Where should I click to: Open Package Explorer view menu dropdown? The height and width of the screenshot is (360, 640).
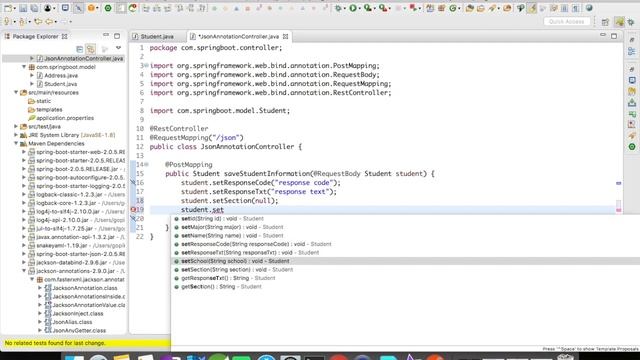coord(118,49)
